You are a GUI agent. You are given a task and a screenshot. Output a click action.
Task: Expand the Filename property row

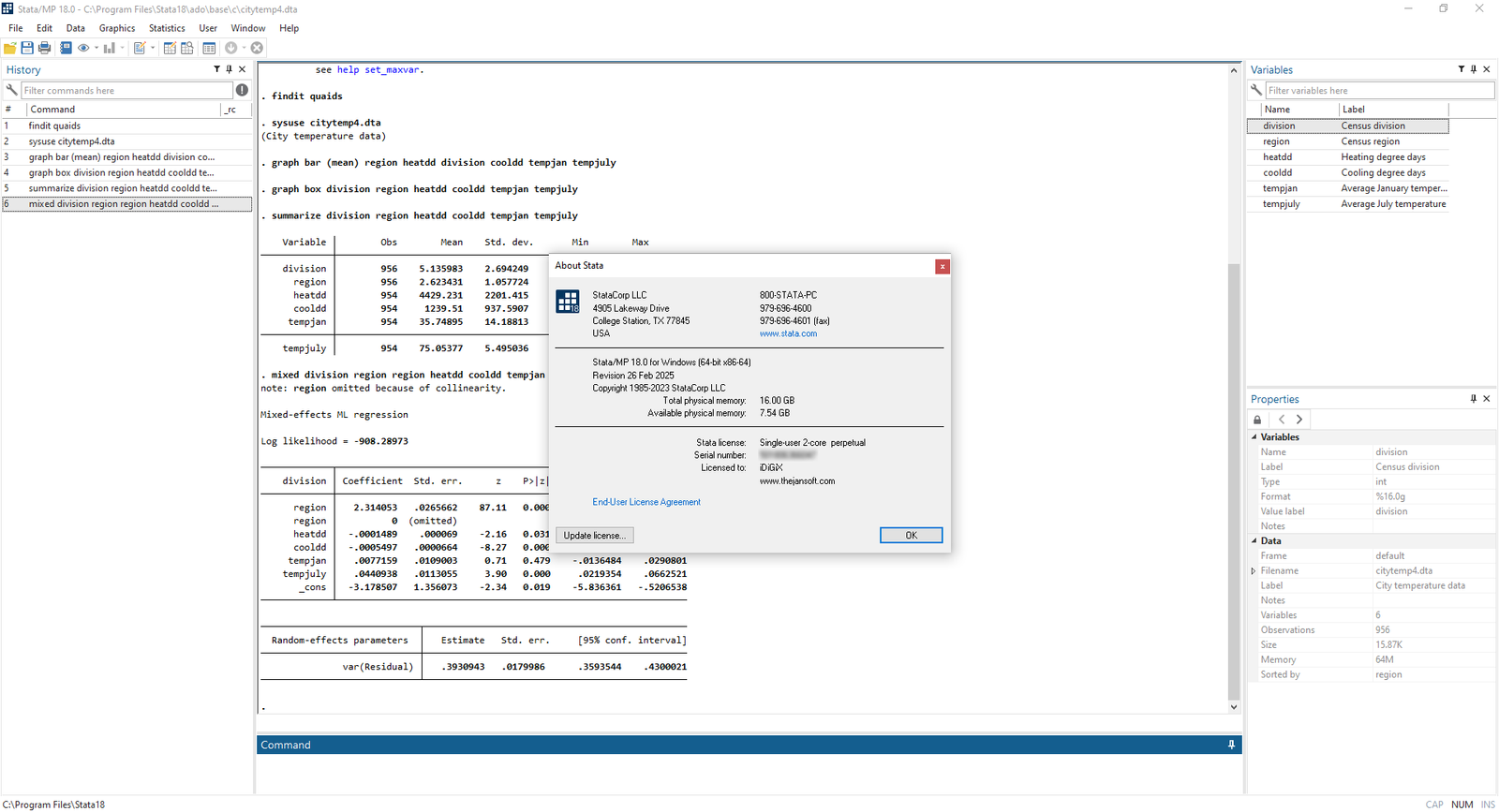[x=1254, y=571]
